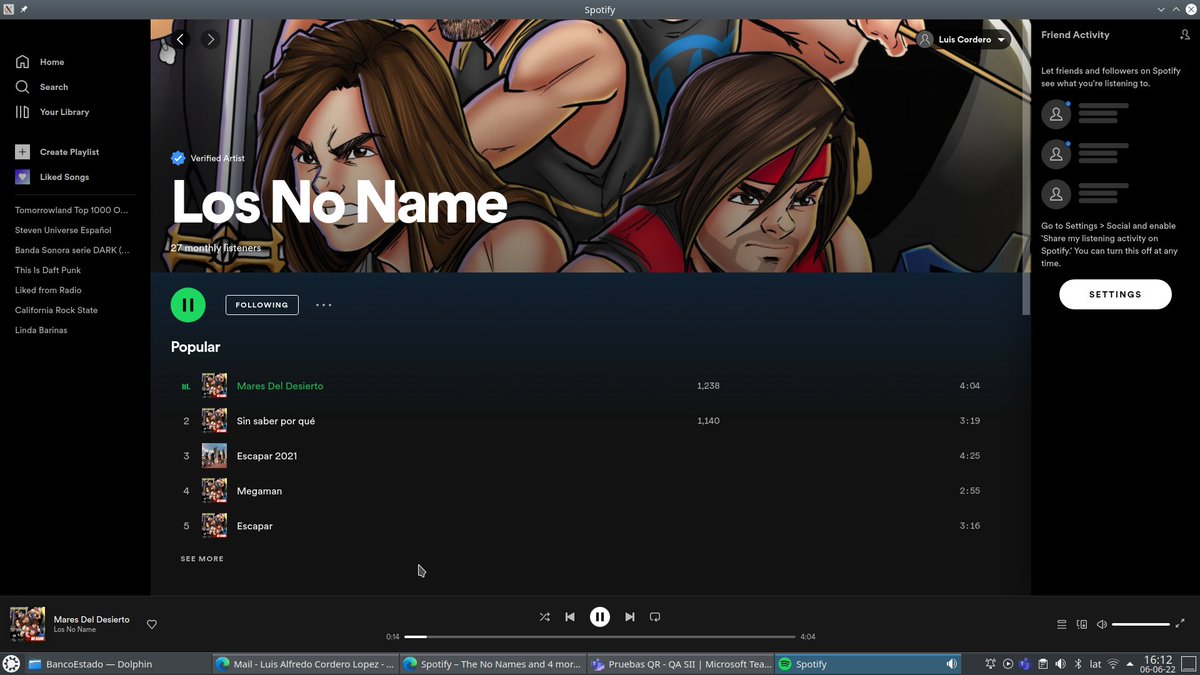Open the Steven Universe Español playlist
1200x675 pixels.
tap(63, 230)
